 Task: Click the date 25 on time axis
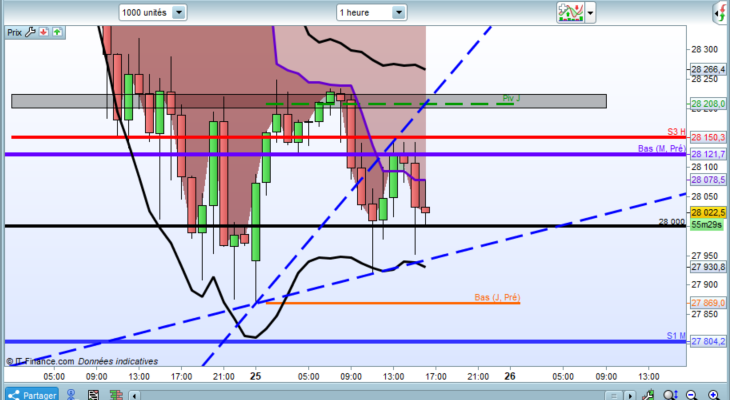pos(255,376)
